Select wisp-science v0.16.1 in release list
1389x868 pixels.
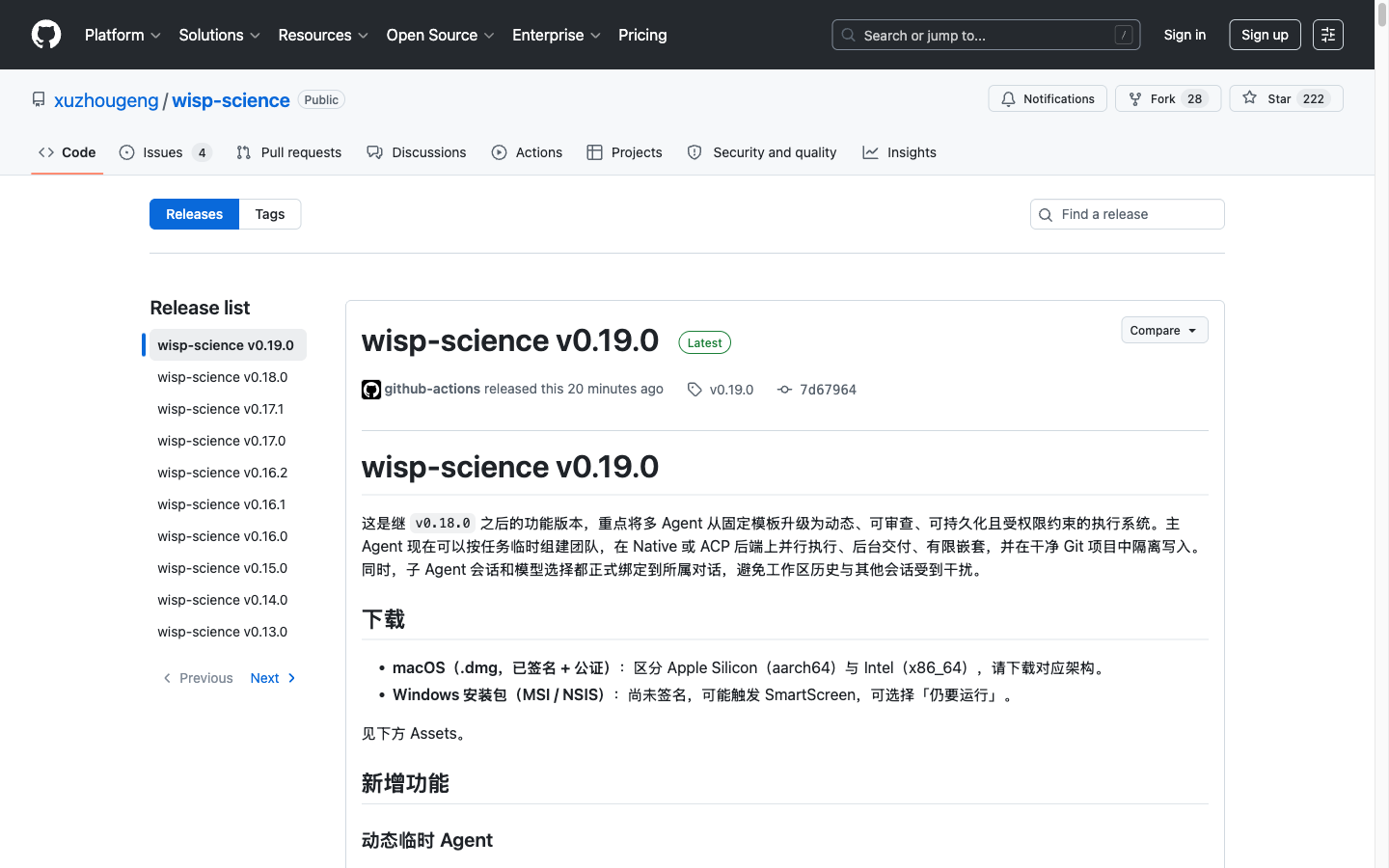pos(228,504)
